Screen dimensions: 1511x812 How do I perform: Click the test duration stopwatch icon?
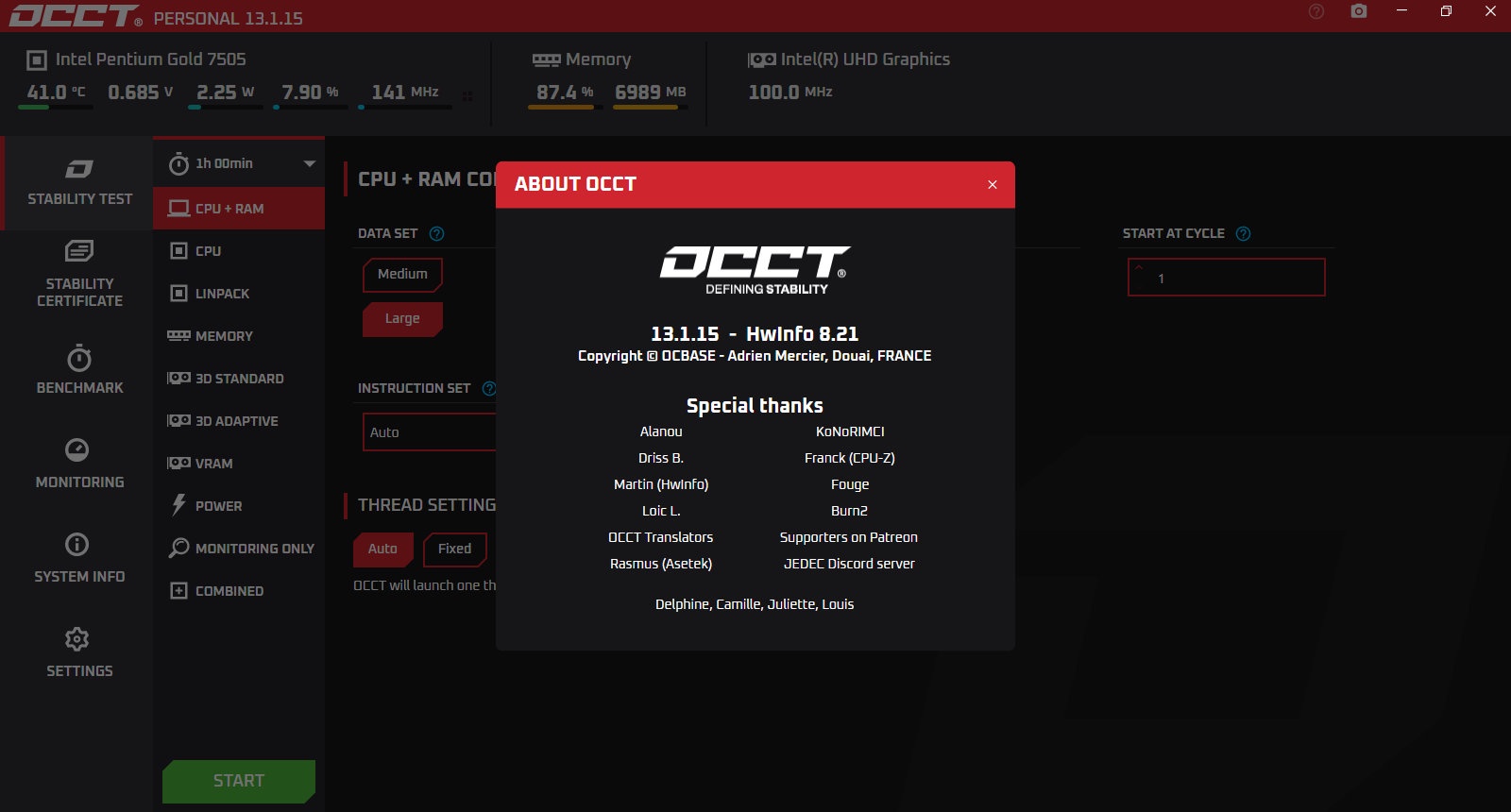[x=178, y=163]
